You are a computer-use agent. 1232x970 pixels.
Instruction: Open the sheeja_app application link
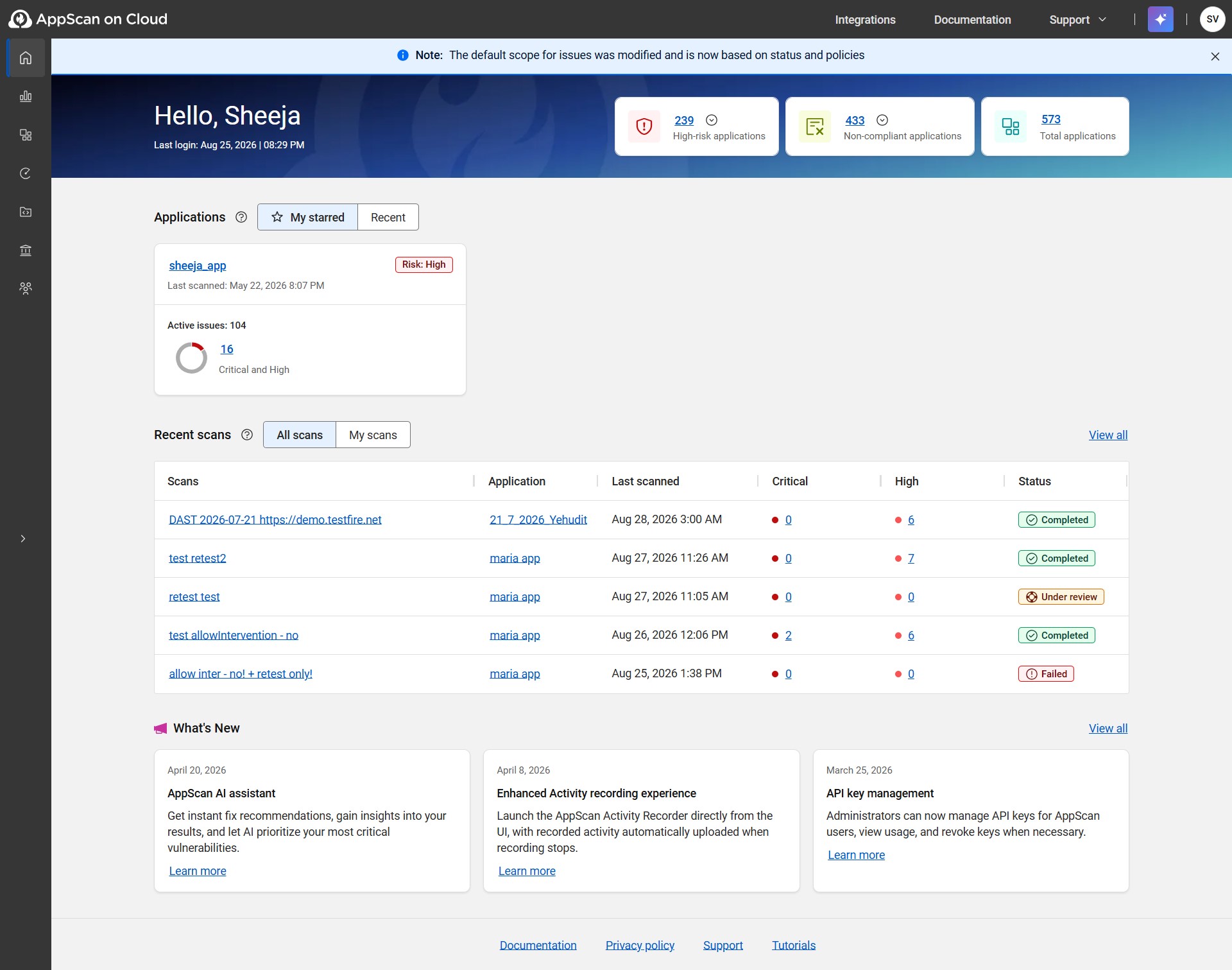tap(198, 266)
